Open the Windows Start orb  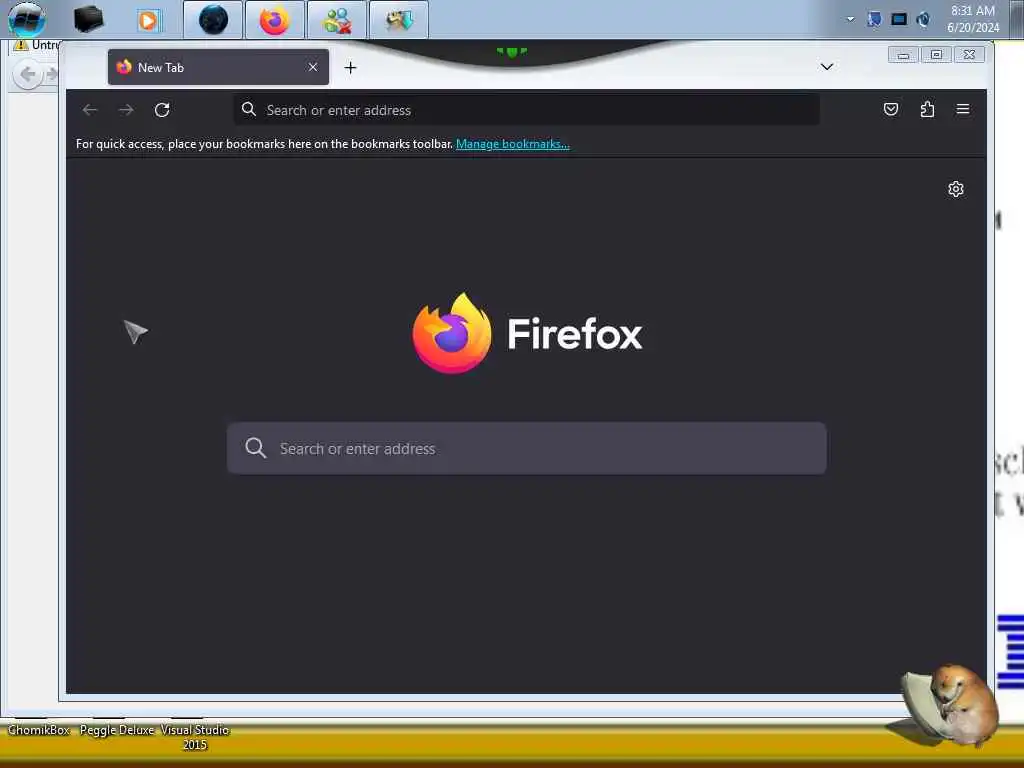click(x=26, y=20)
